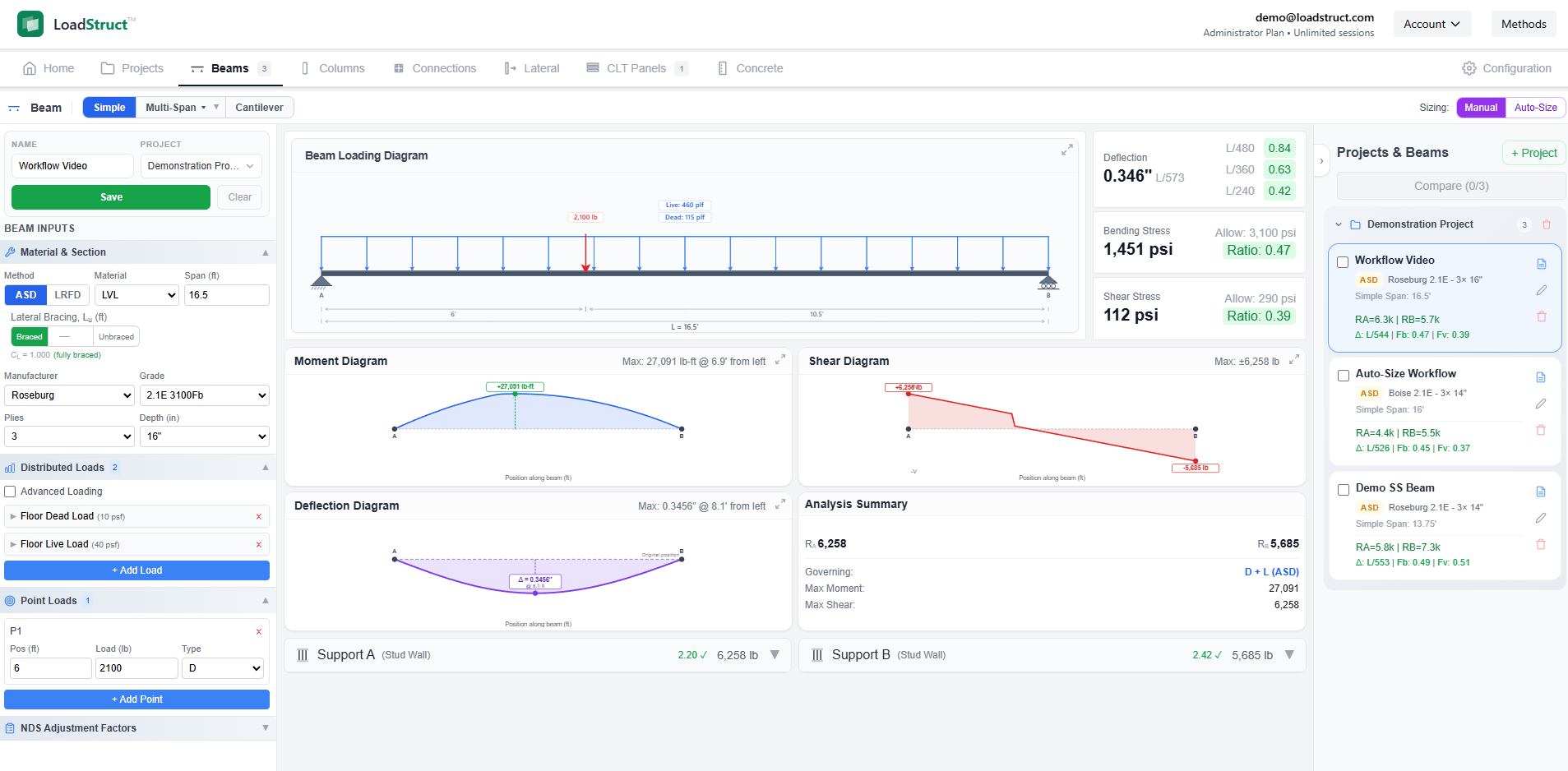The width and height of the screenshot is (1568, 771).
Task: Collapse the Projects & Beams side panel
Action: tap(1321, 161)
